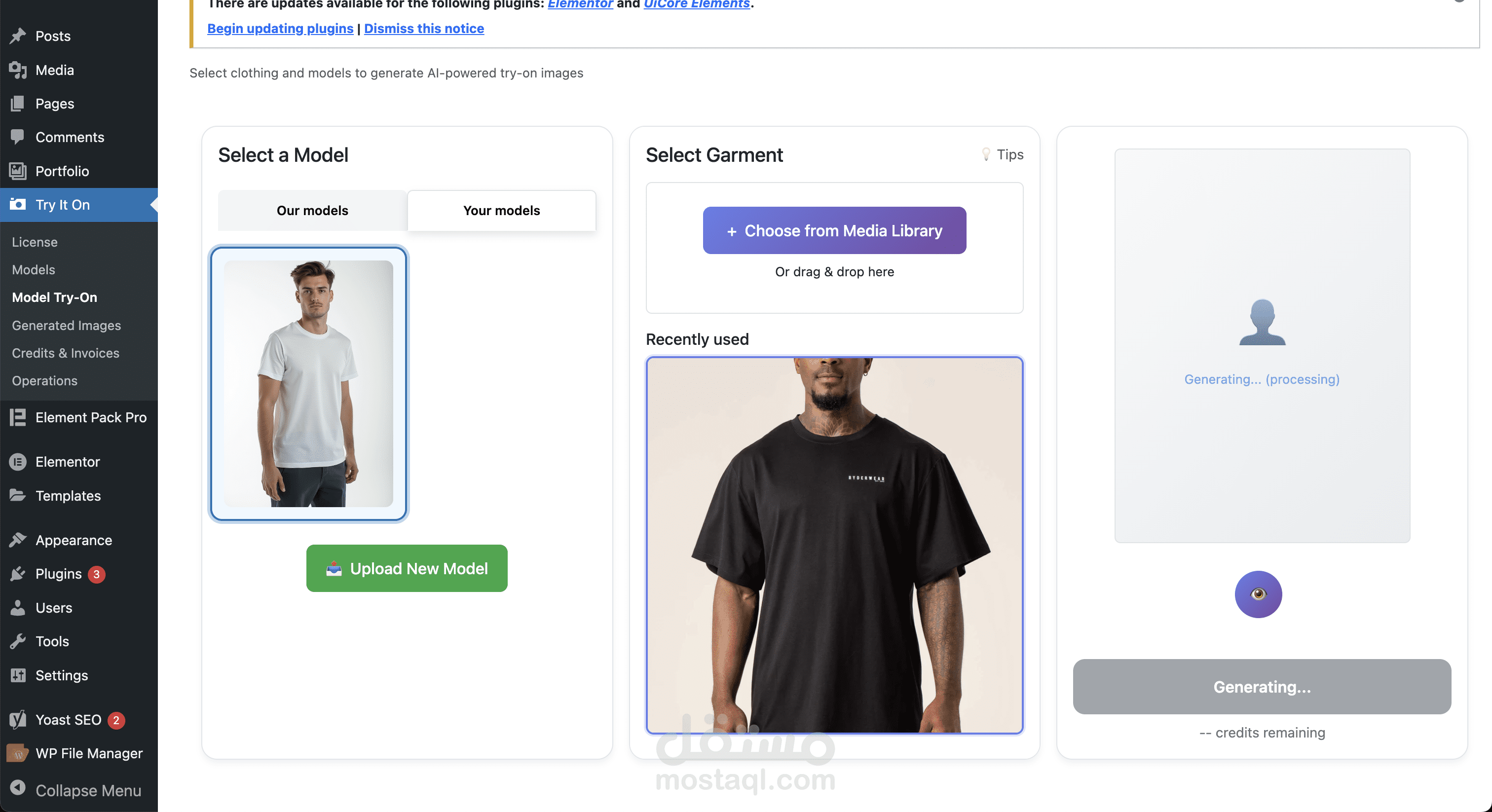
Task: Open Generated Images submenu item
Action: pyautogui.click(x=67, y=326)
